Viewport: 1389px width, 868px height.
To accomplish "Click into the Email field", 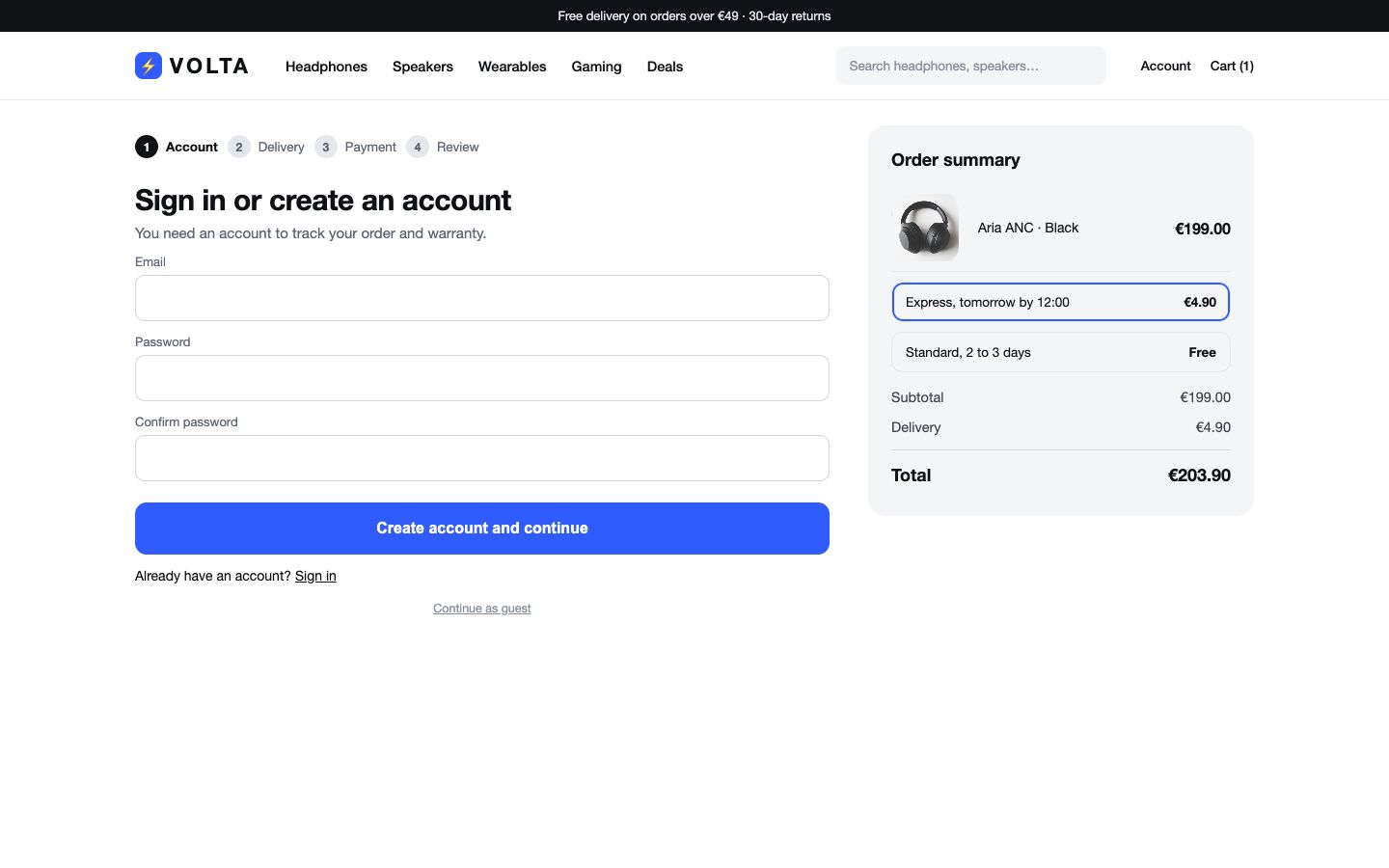I will tap(482, 298).
